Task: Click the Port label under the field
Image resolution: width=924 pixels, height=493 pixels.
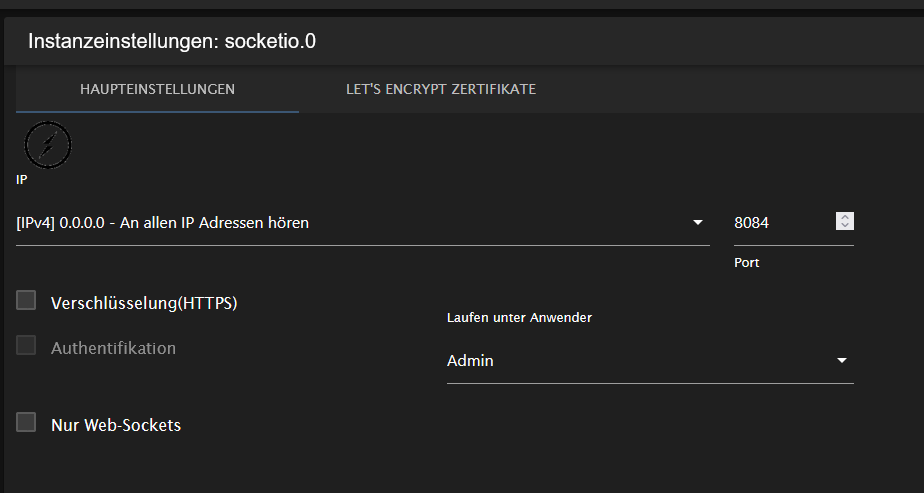Action: (747, 263)
